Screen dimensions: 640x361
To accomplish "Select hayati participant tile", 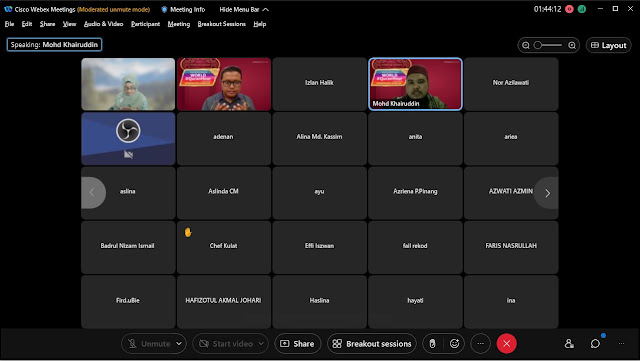I will pyautogui.click(x=416, y=302).
